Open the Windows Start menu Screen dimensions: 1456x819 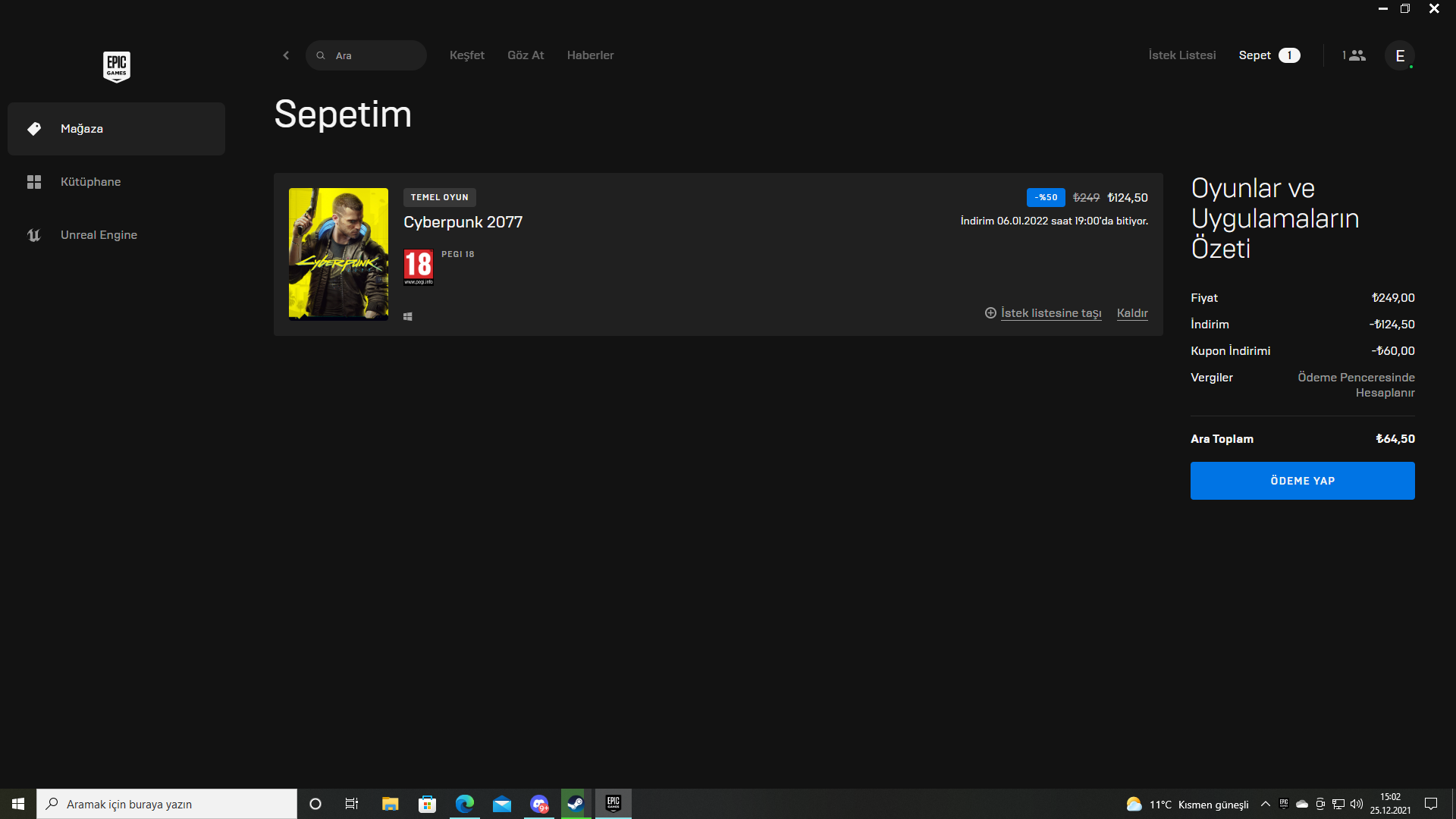18,804
